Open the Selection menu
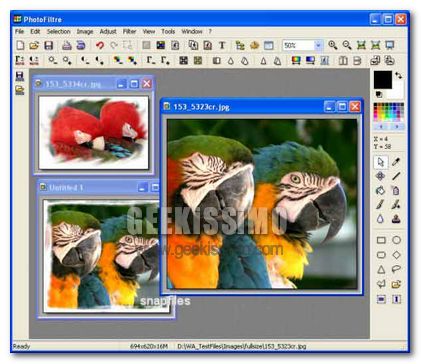Viewport: 421px width, 364px height. pyautogui.click(x=58, y=31)
